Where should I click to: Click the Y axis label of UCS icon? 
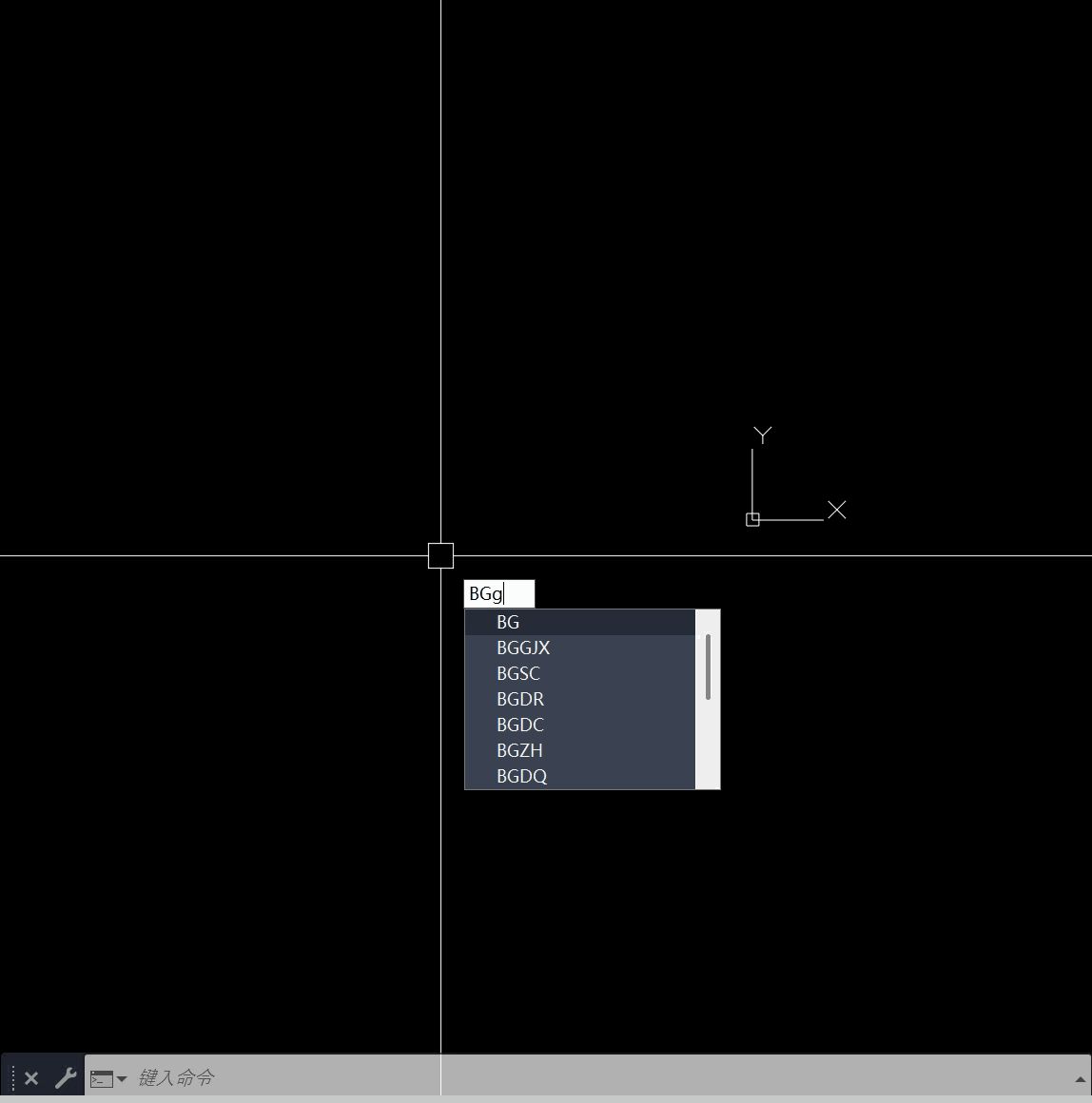(x=762, y=435)
